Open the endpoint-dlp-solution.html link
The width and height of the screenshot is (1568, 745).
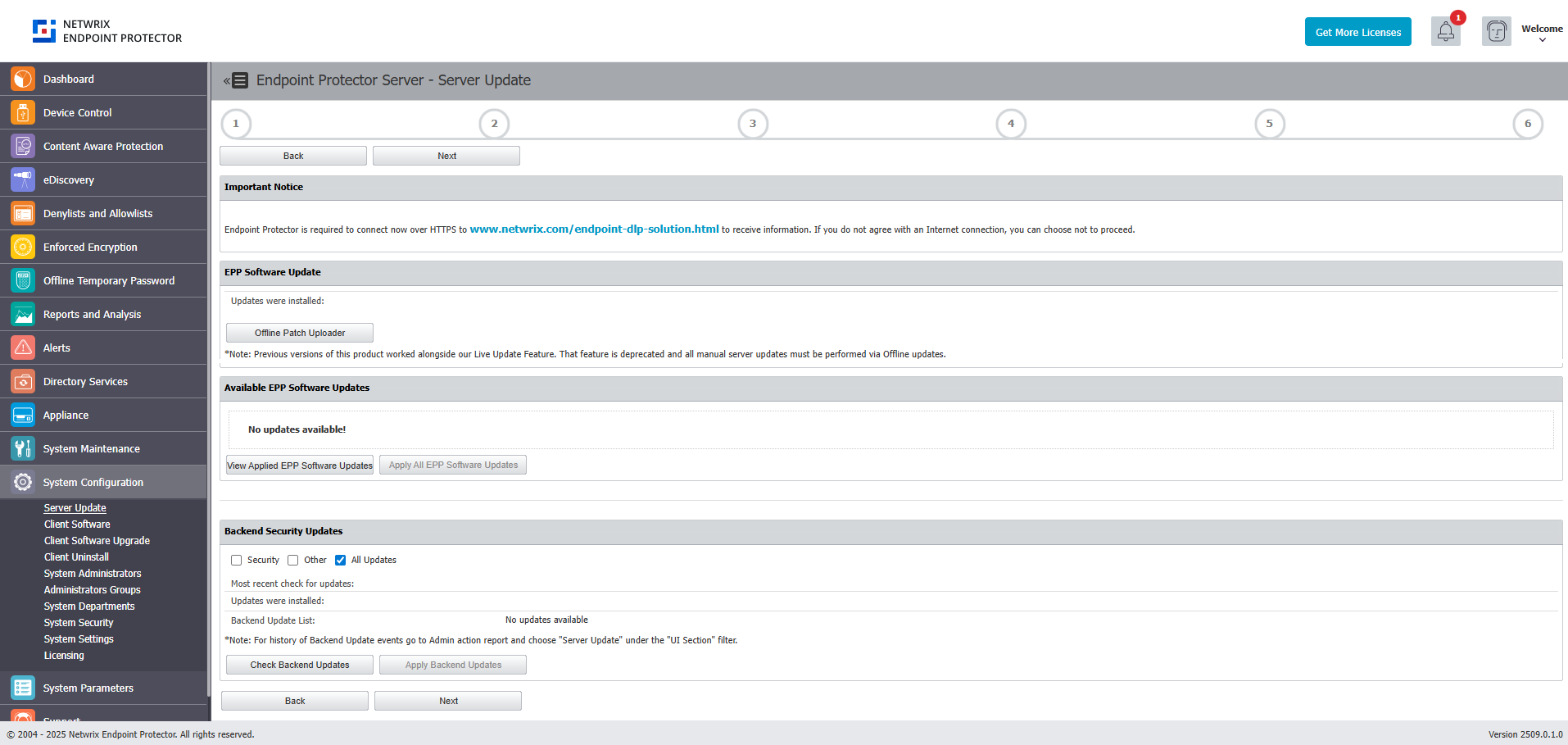(x=594, y=229)
